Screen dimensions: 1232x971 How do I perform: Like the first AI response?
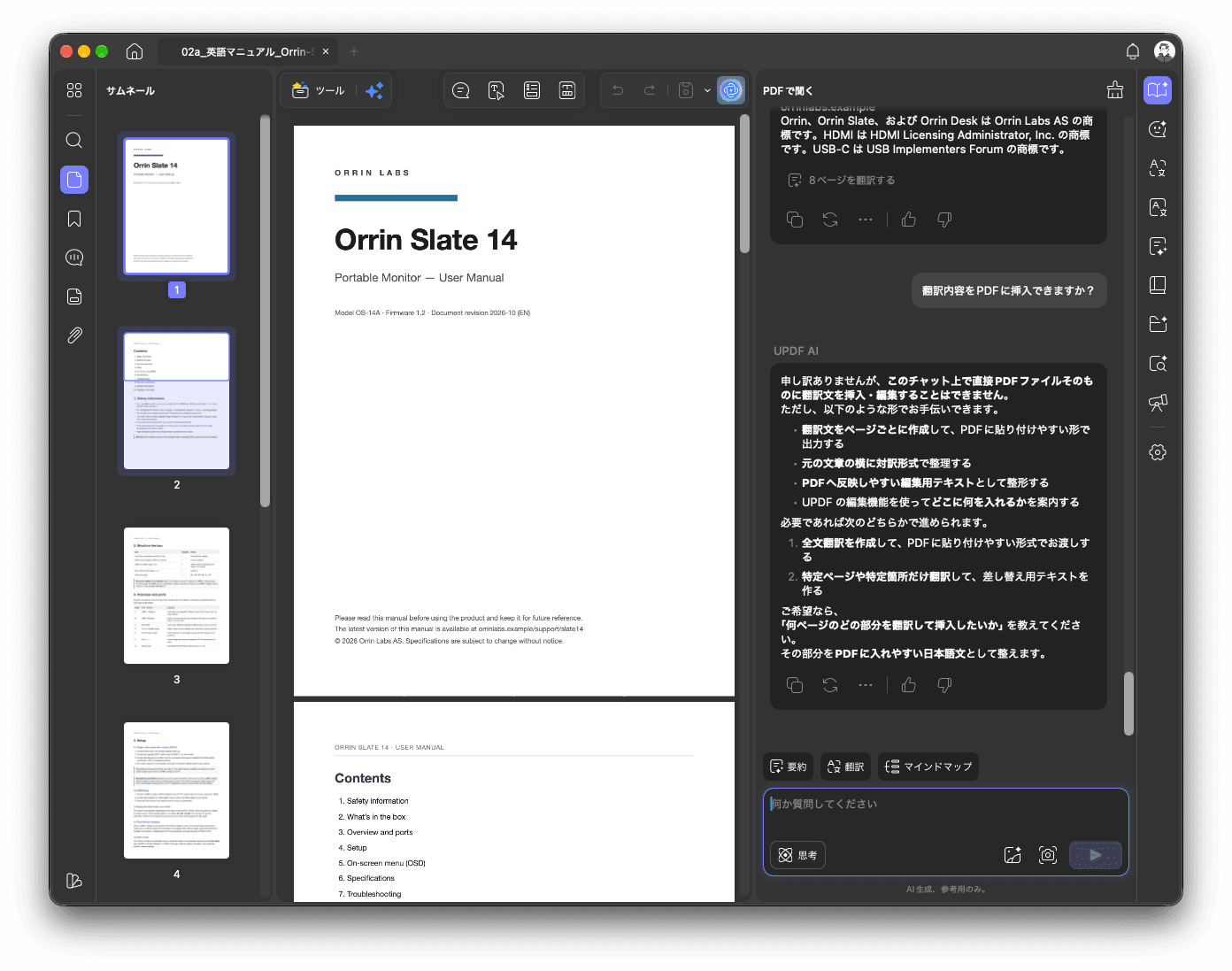pyautogui.click(x=909, y=220)
